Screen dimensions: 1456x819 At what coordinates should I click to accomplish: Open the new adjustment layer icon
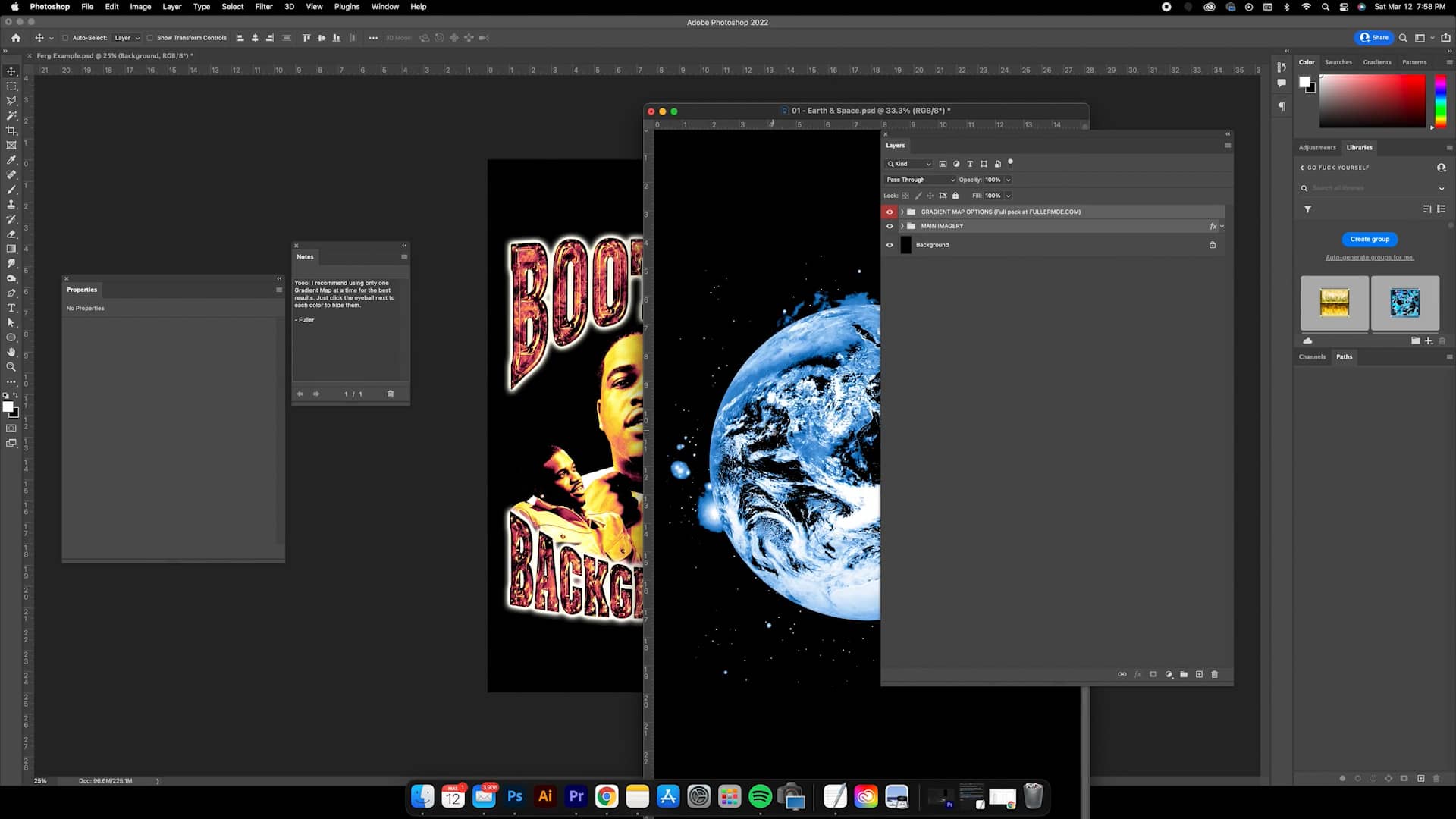[x=1169, y=674]
